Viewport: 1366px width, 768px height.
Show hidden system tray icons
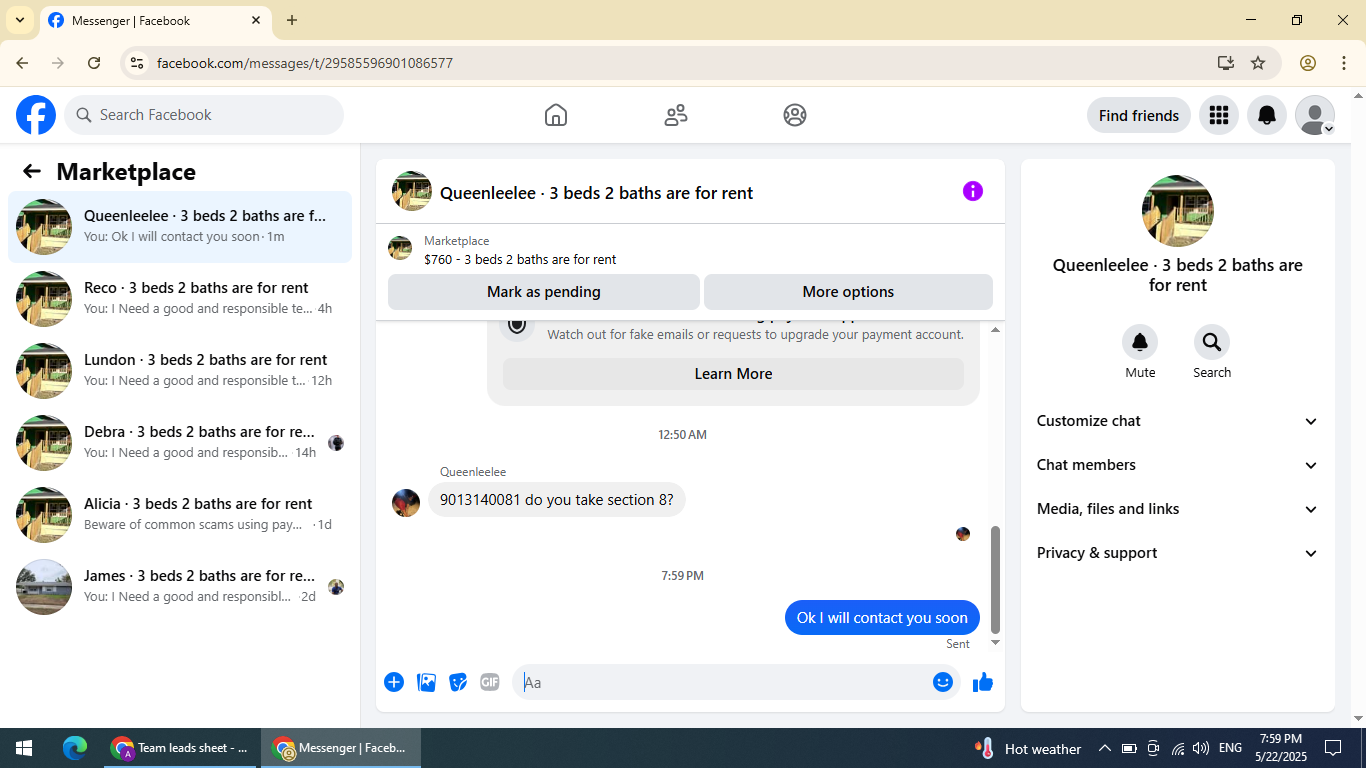(1105, 748)
